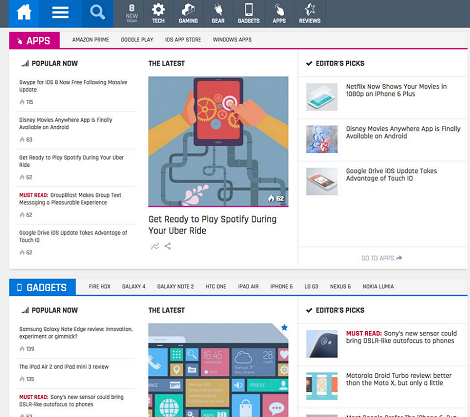Open Google Drive article in Popular Now

click(73, 236)
